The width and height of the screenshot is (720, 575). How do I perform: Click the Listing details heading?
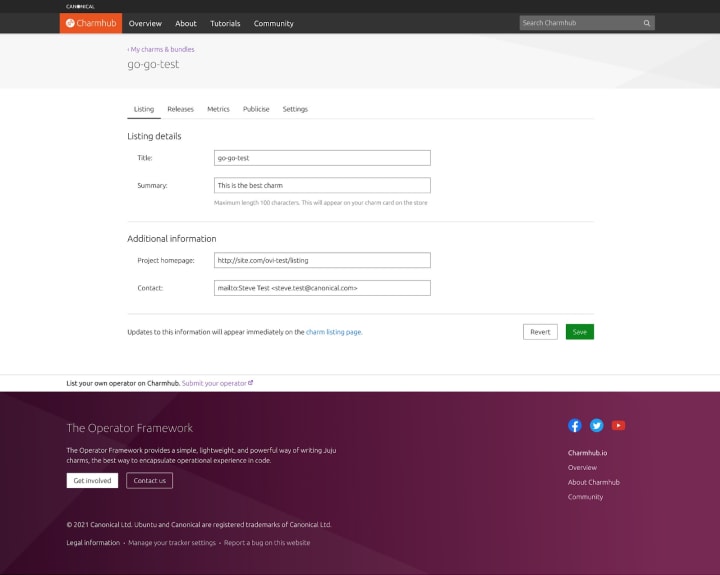154,136
